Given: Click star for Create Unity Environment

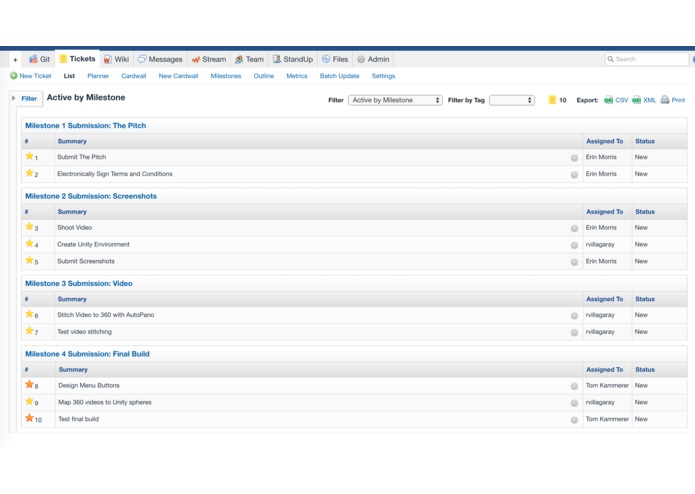Looking at the screenshot, I should (x=29, y=243).
